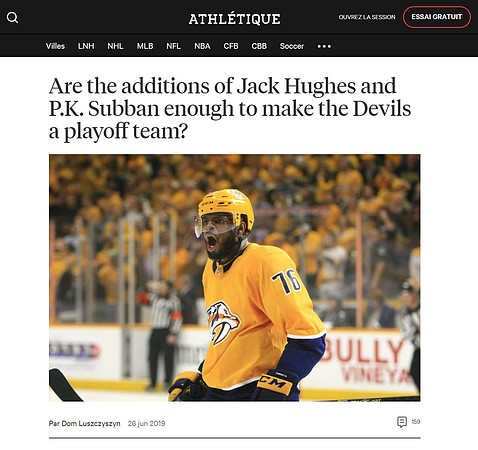Screen dimensions: 478x450
Task: Open the P.K. Subban hero photo
Action: click(234, 278)
